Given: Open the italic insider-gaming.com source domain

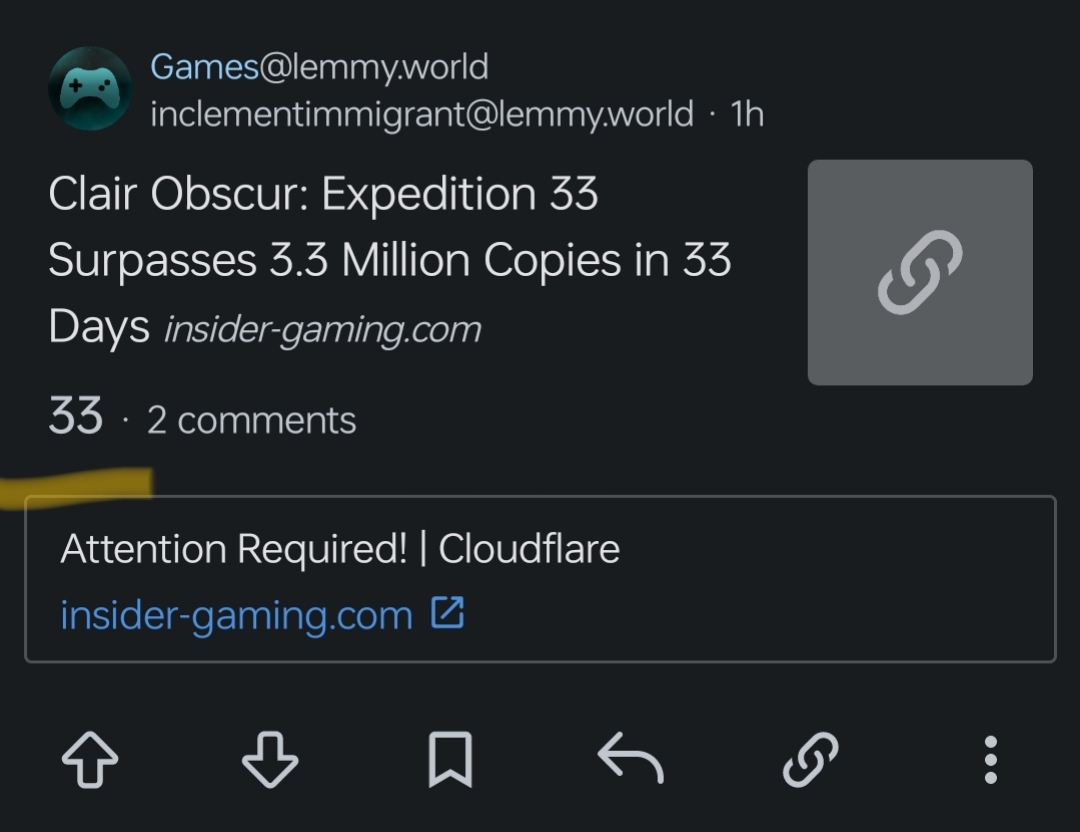Looking at the screenshot, I should (322, 329).
